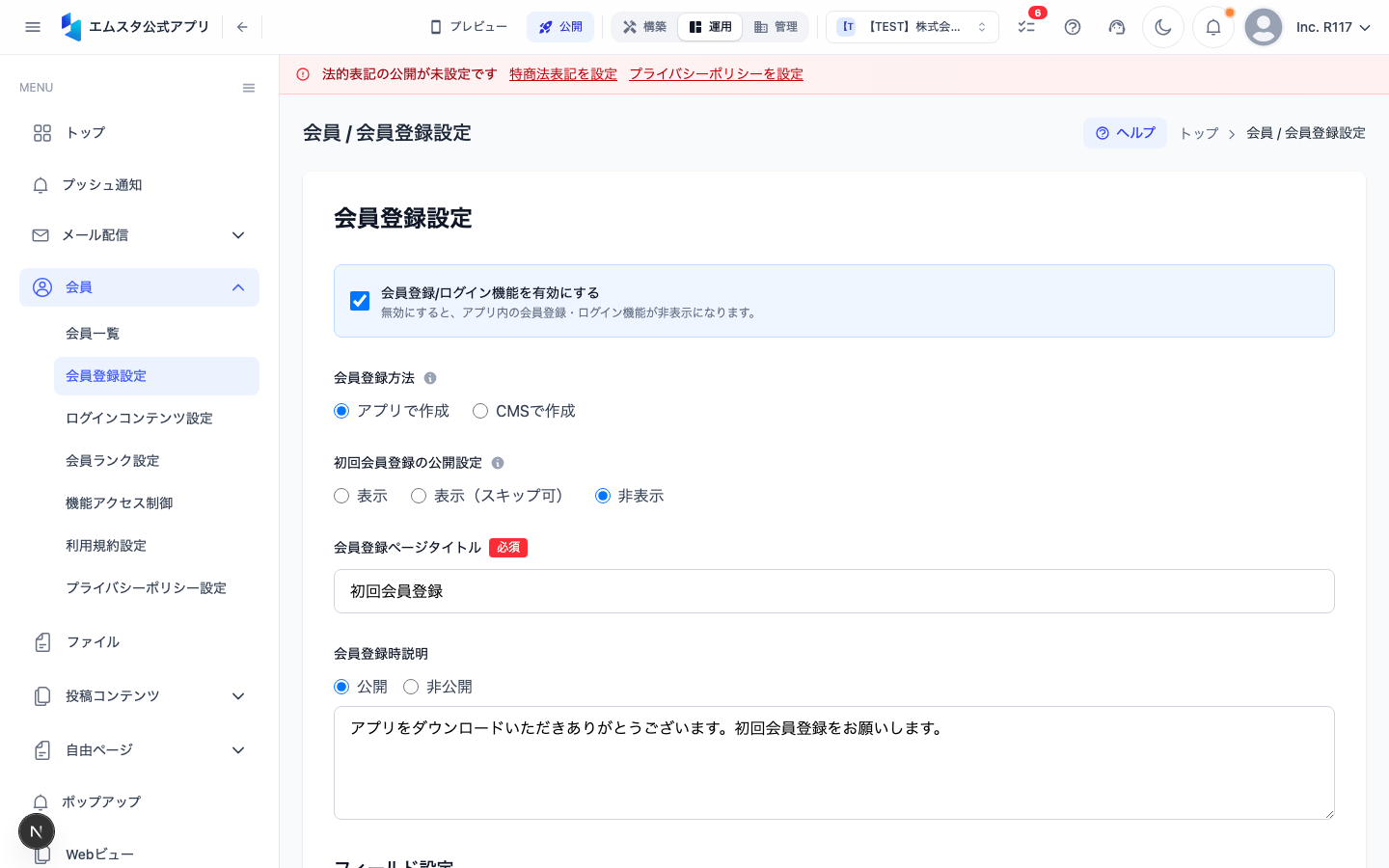
Task: Collapse 会員 menu in sidebar
Action: pos(139,287)
